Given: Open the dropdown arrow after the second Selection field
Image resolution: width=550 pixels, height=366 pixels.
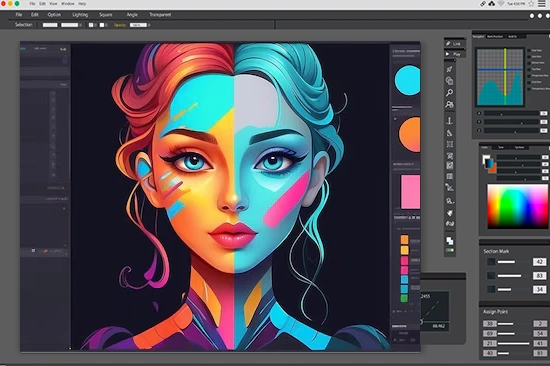Looking at the screenshot, I should (81, 25).
